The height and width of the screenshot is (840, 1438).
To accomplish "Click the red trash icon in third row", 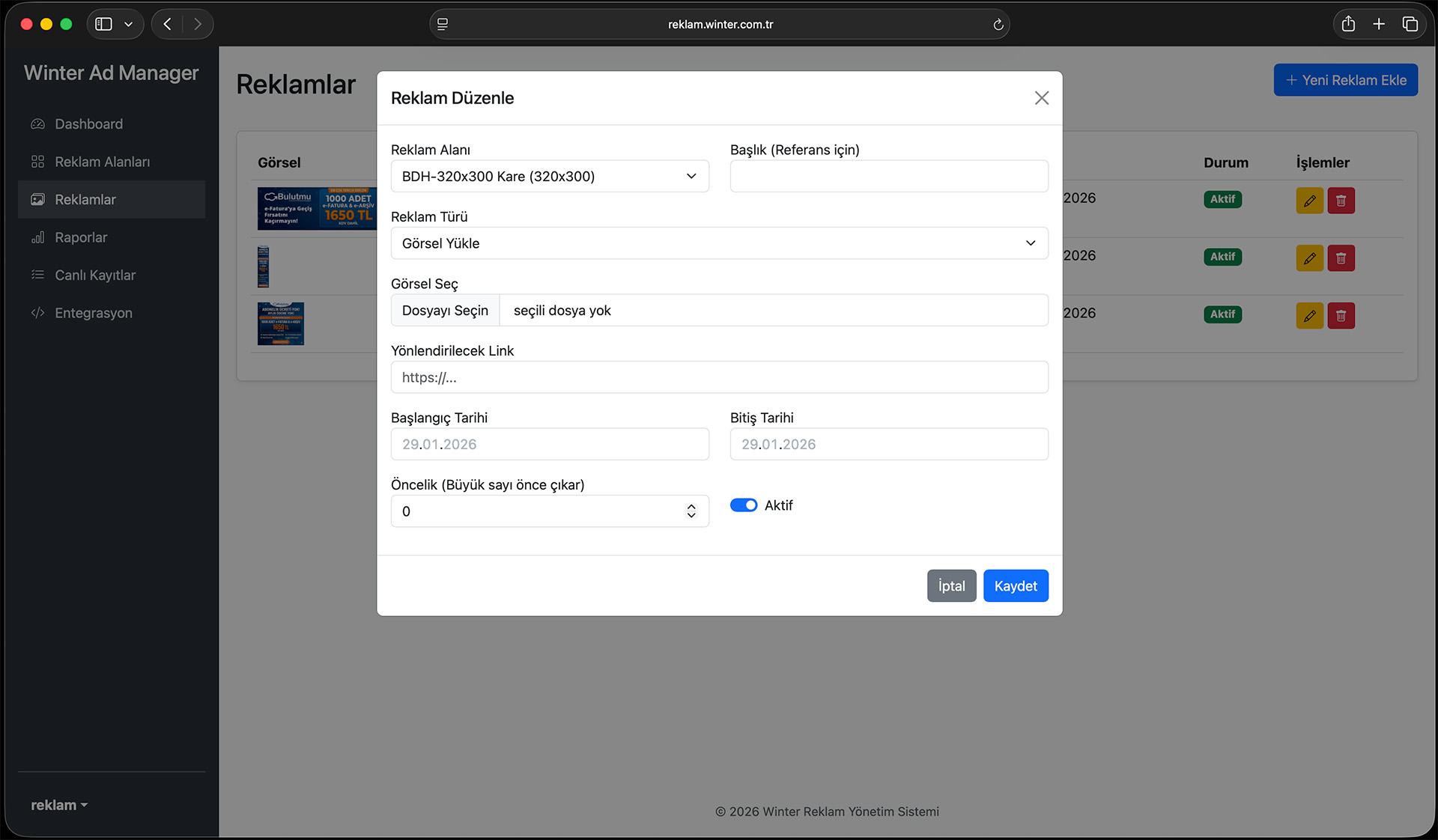I will (x=1341, y=316).
